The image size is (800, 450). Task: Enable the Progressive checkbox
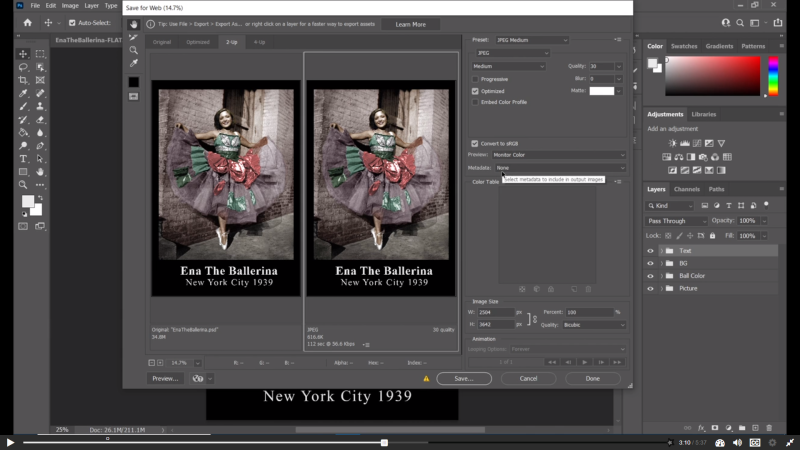click(475, 79)
